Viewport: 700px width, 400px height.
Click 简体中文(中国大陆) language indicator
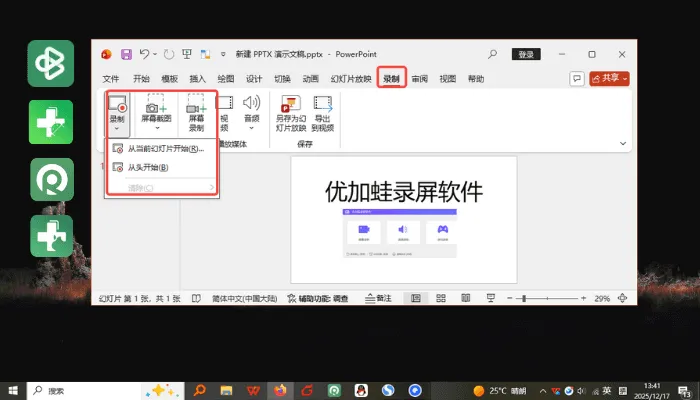pos(245,298)
